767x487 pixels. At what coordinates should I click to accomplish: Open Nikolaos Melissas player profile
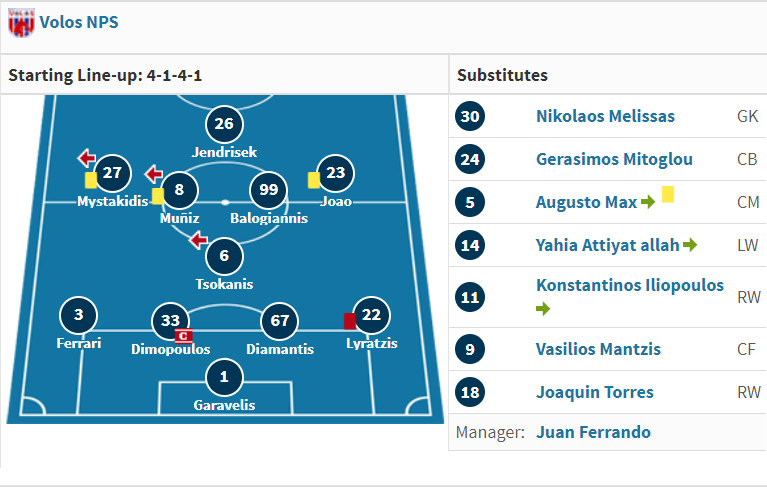click(605, 116)
